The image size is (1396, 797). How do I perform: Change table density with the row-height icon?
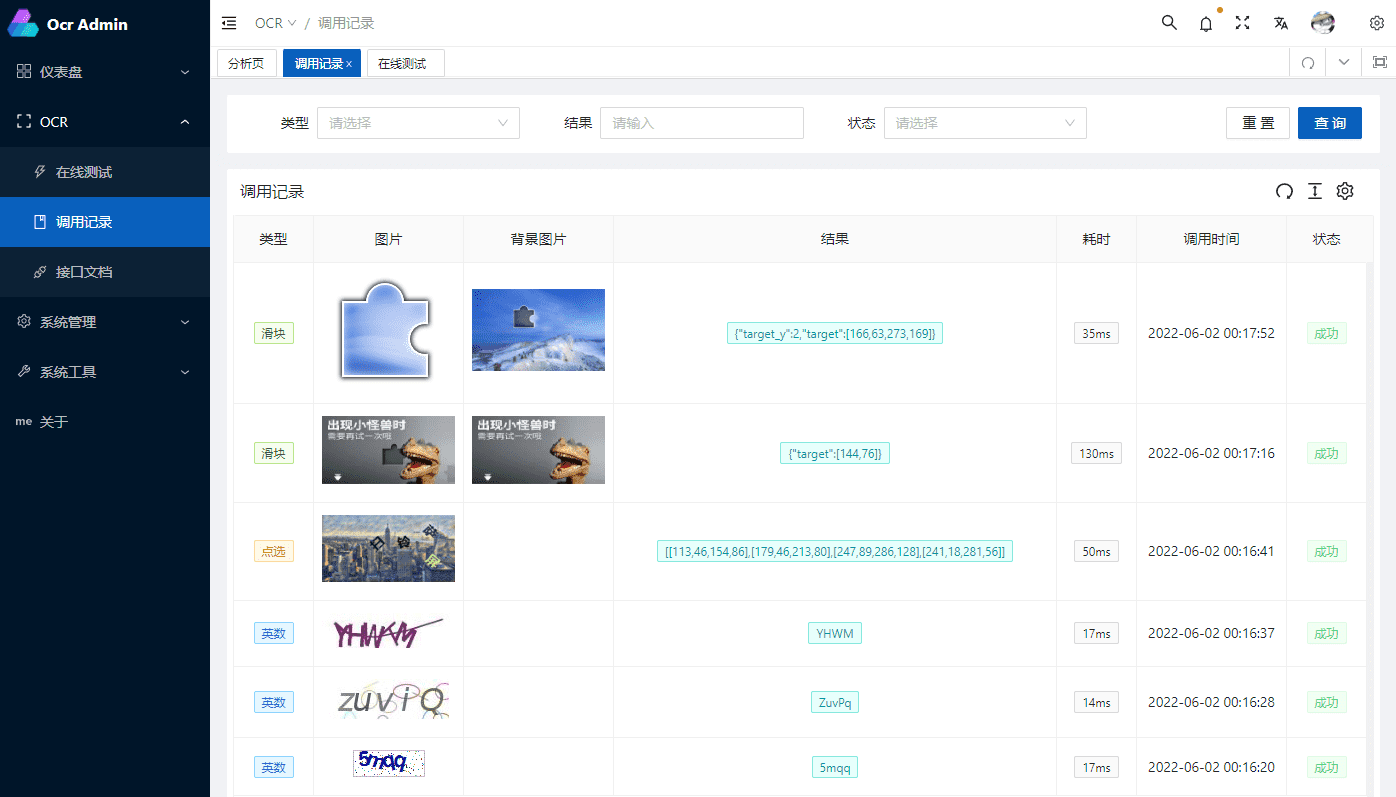click(1315, 191)
